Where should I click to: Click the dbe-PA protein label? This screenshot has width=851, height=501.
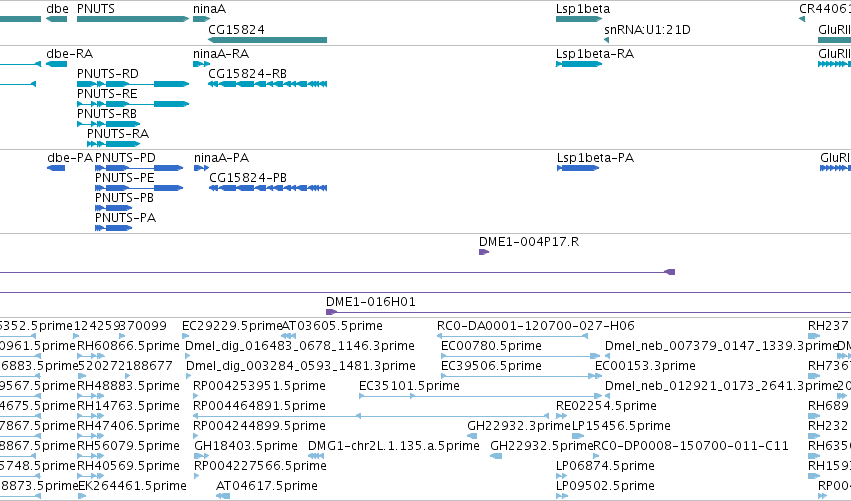point(70,157)
